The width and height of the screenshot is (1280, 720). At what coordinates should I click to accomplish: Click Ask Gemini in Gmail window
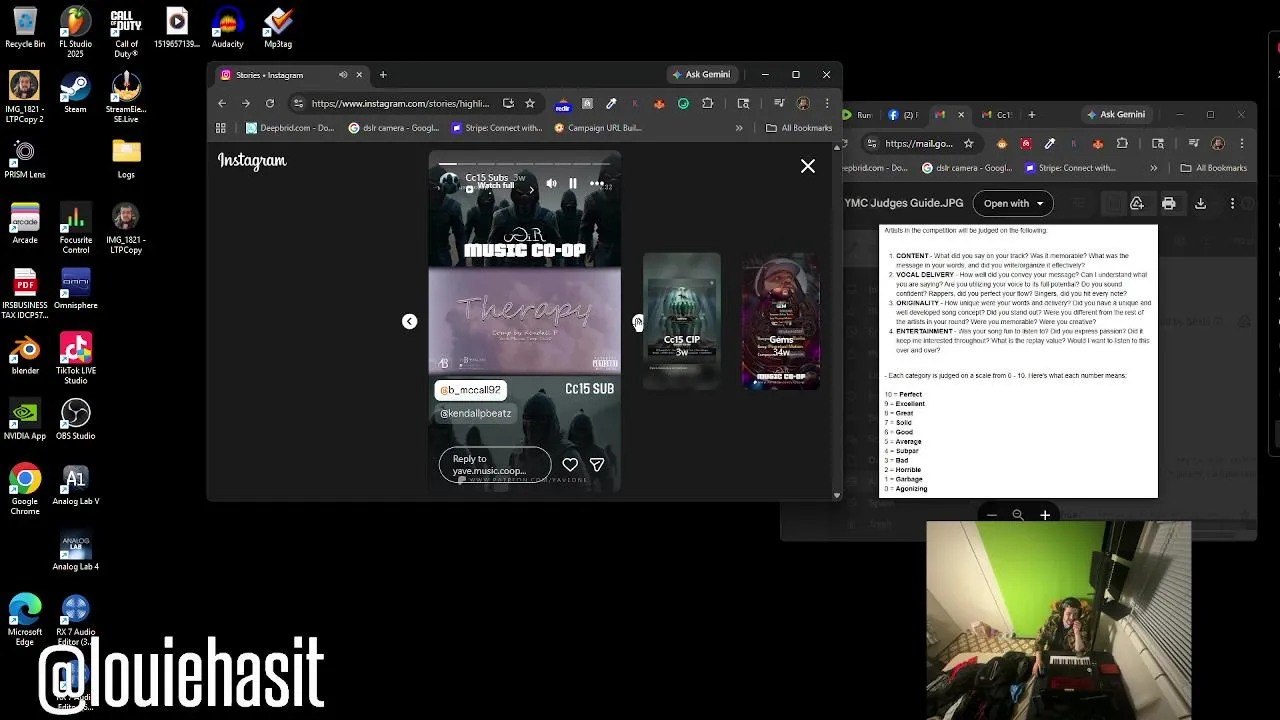click(x=1116, y=115)
